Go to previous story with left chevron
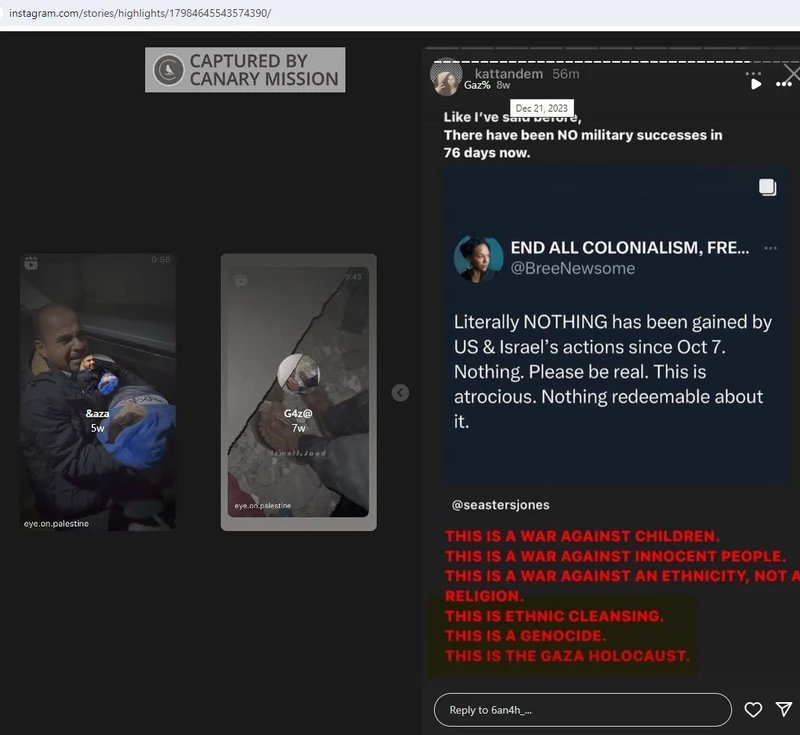The height and width of the screenshot is (735, 800). tap(400, 393)
